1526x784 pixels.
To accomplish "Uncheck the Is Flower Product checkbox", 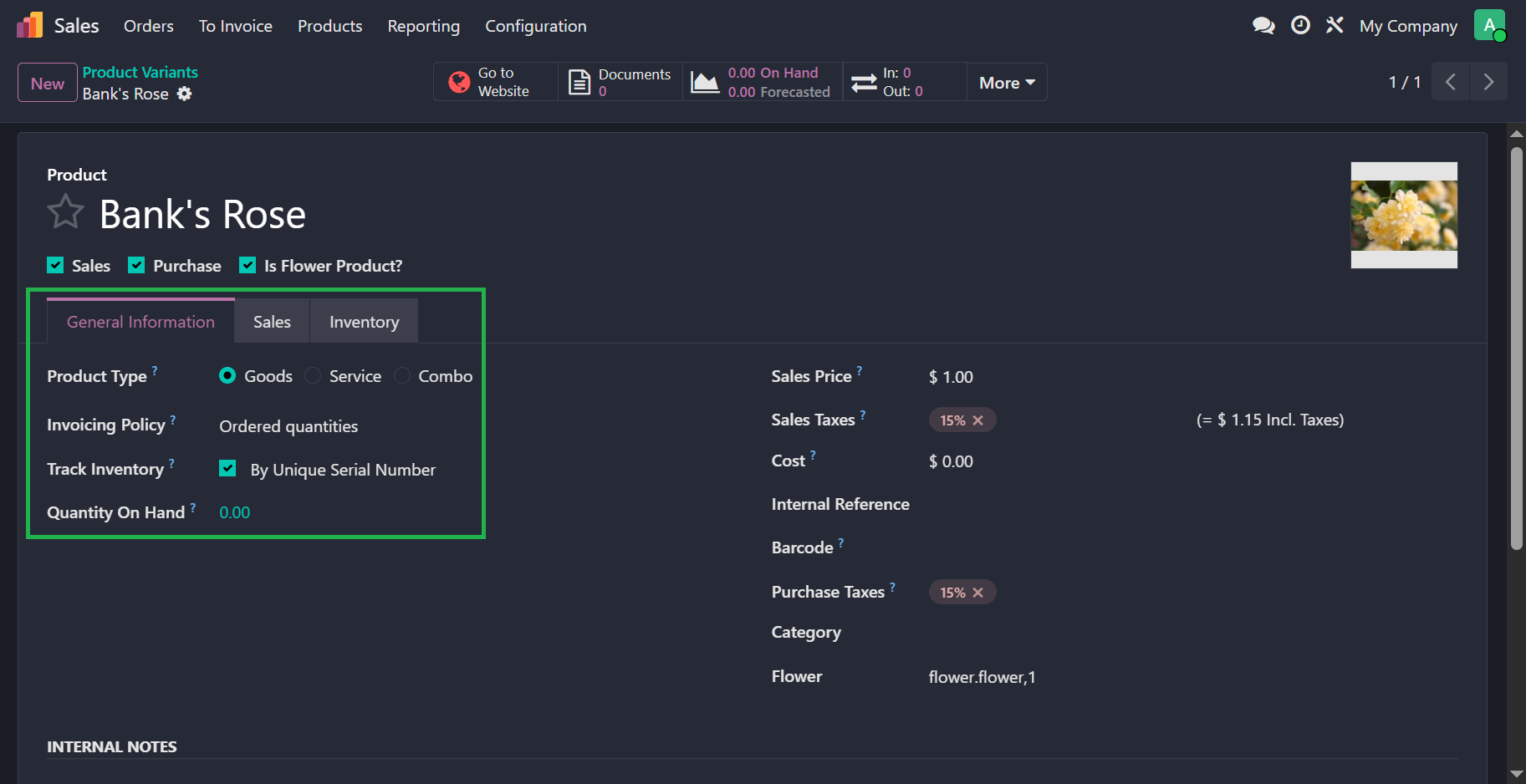I will coord(248,266).
